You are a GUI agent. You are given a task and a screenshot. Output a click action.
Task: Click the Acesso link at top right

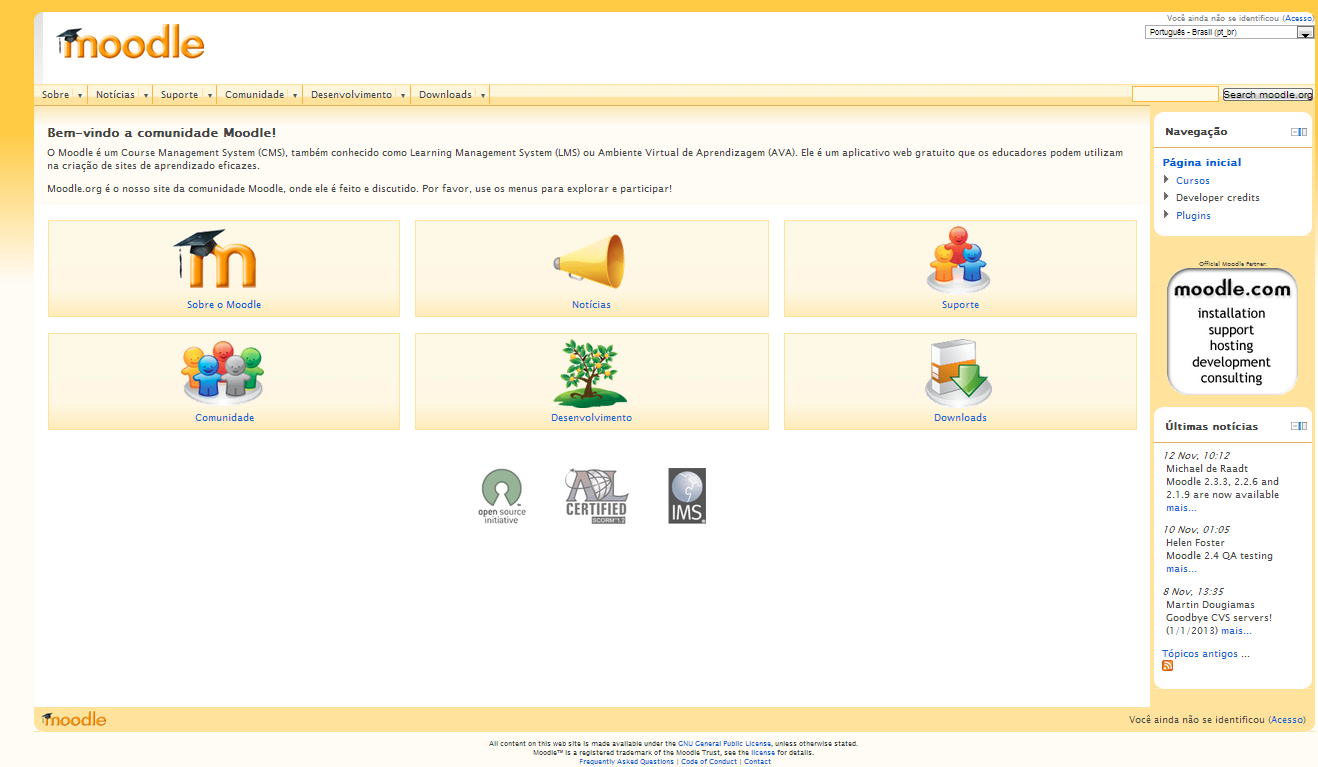tap(1297, 18)
